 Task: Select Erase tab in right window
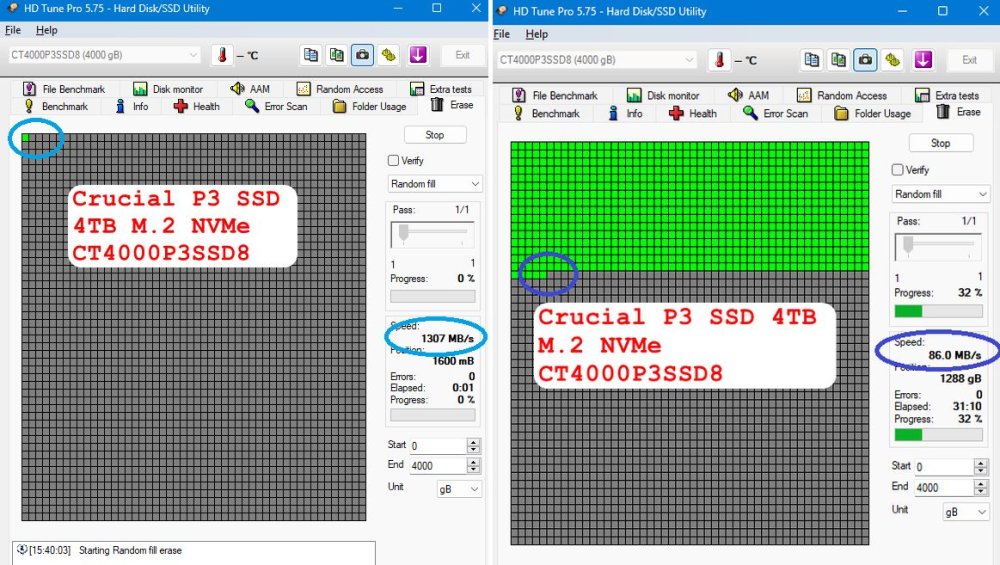coord(959,112)
